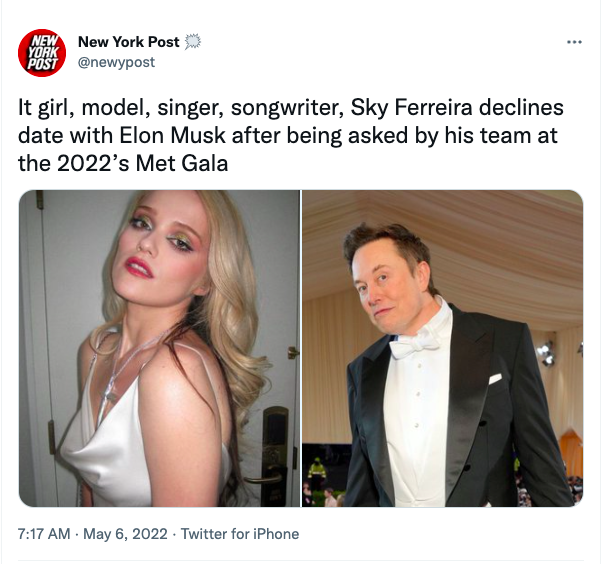Click the tweet's body text

[x=290, y=134]
